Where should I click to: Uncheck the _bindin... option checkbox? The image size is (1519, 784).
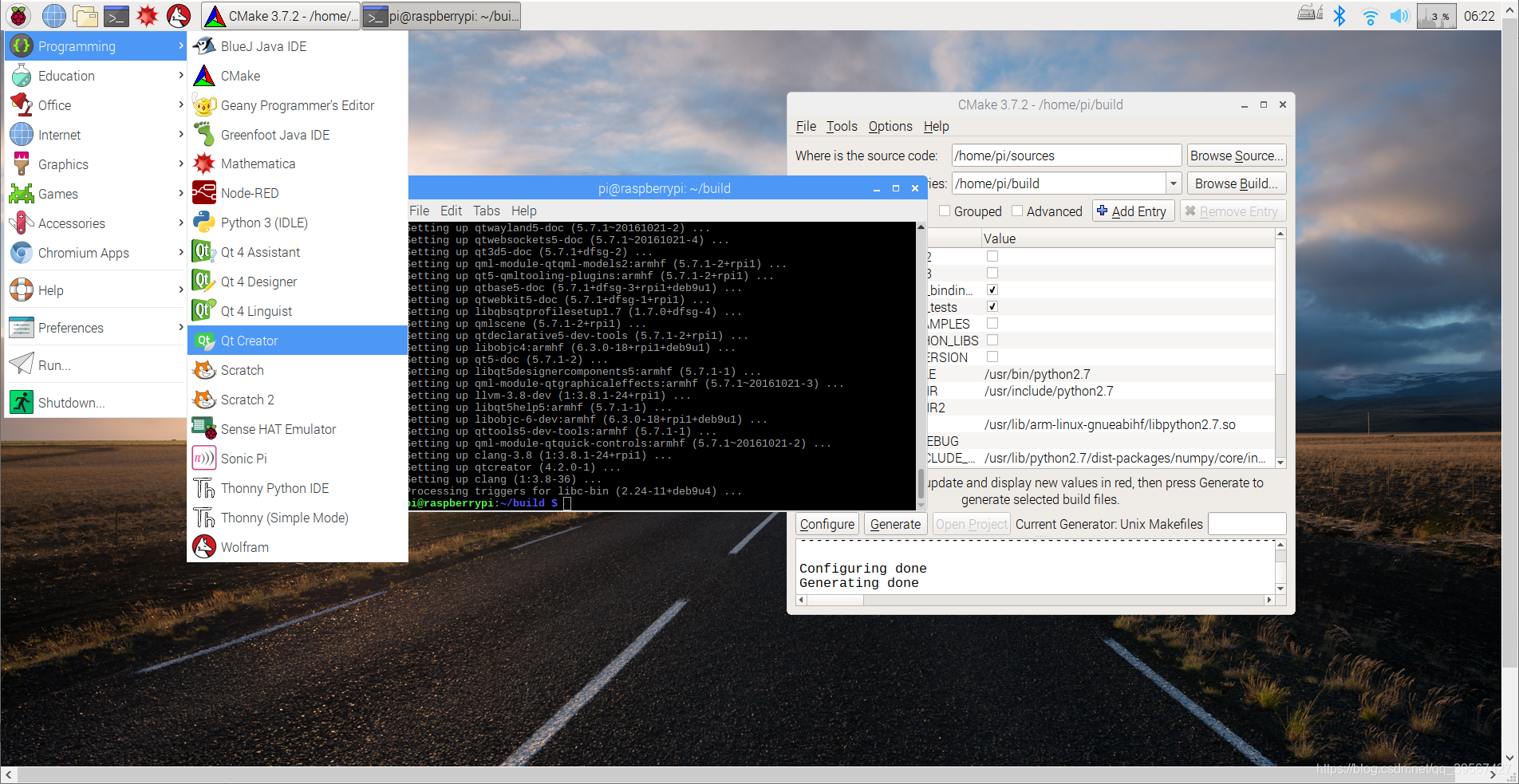click(992, 290)
